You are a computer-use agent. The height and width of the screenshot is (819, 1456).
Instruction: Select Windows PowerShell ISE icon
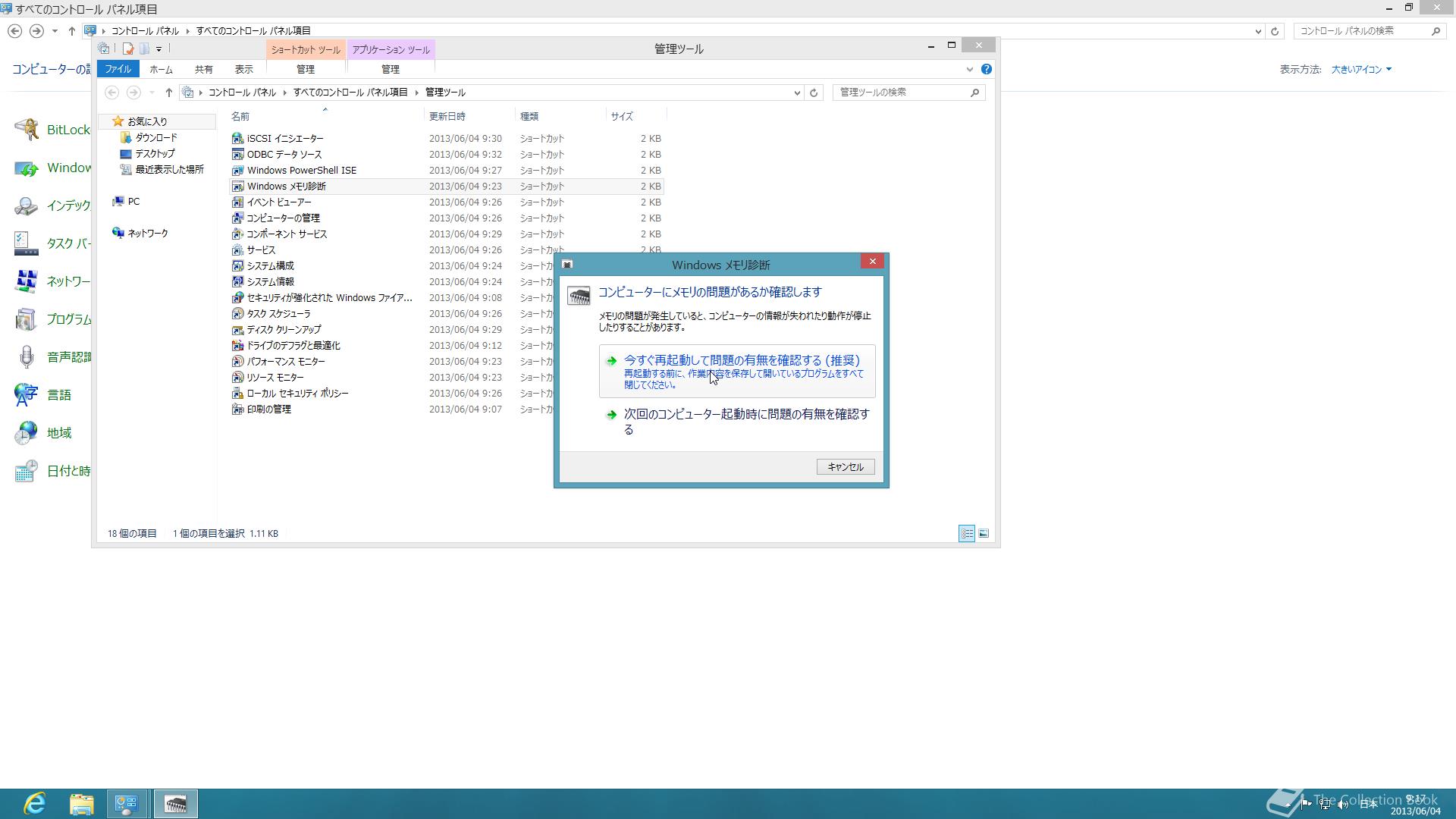(x=237, y=171)
